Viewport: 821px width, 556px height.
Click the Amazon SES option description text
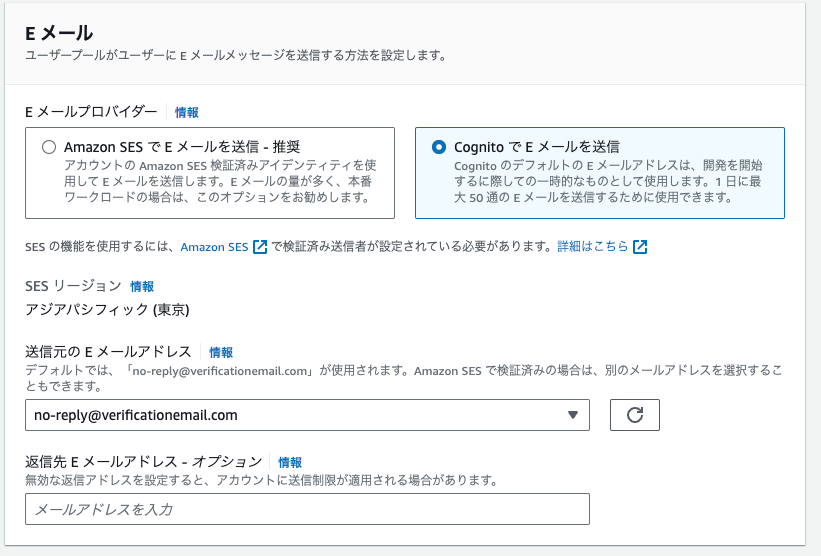pos(220,182)
